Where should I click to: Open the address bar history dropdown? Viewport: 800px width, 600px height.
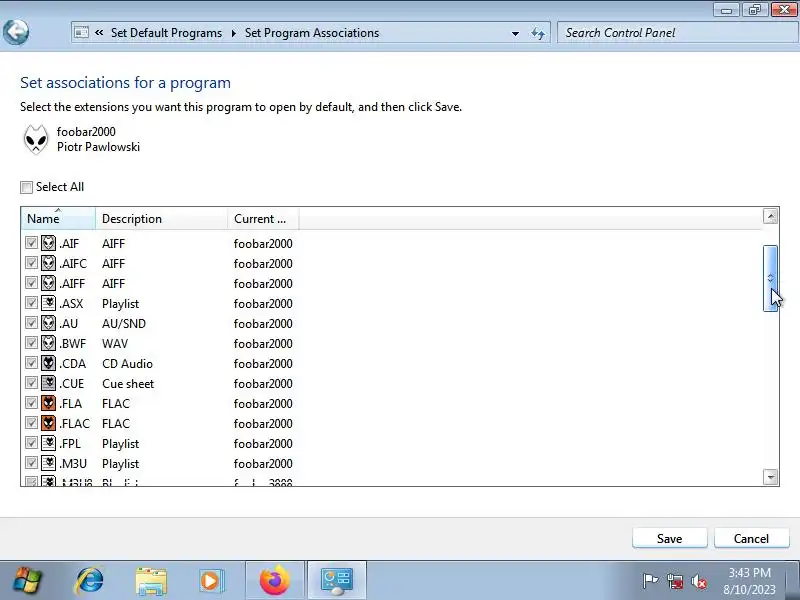click(515, 34)
